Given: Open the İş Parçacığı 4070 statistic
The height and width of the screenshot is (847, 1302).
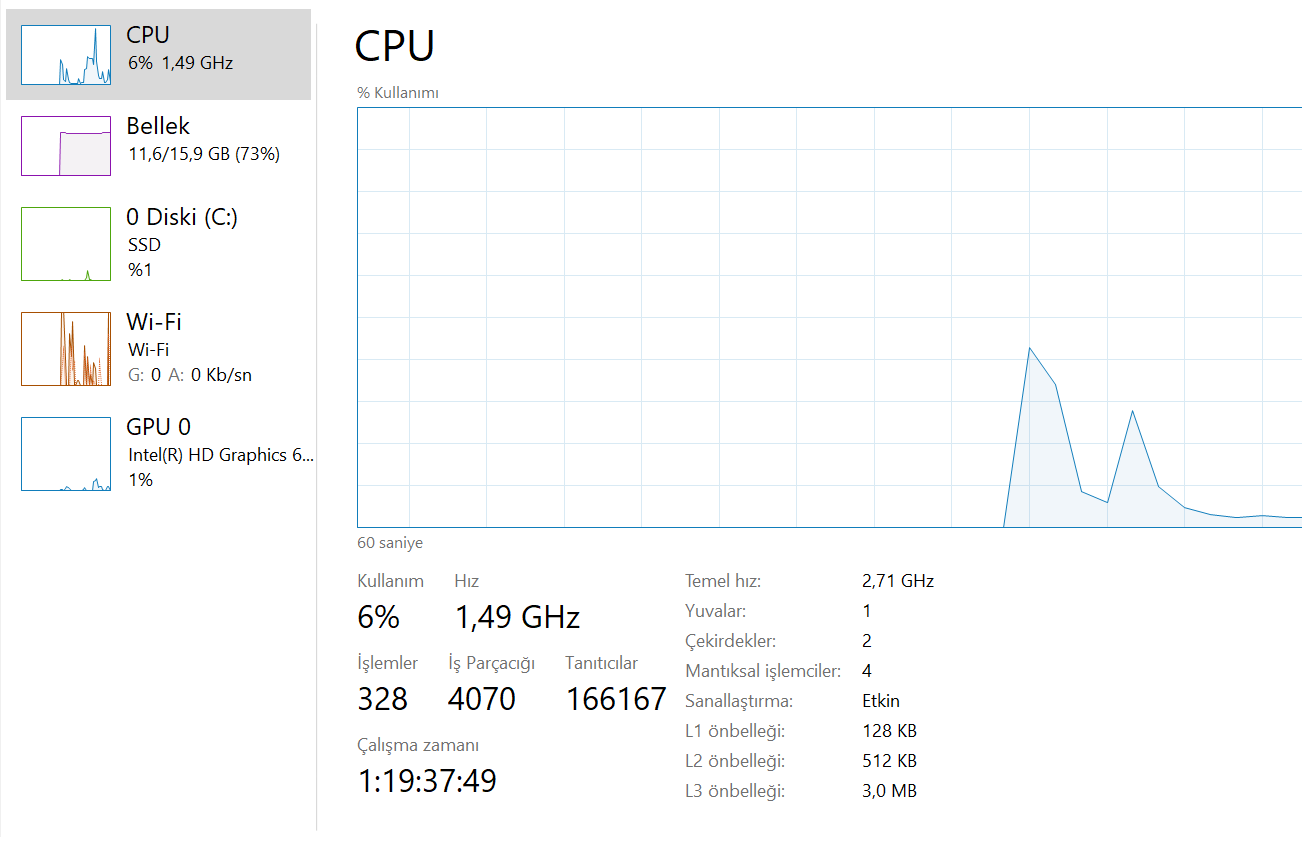Looking at the screenshot, I should pos(481,699).
